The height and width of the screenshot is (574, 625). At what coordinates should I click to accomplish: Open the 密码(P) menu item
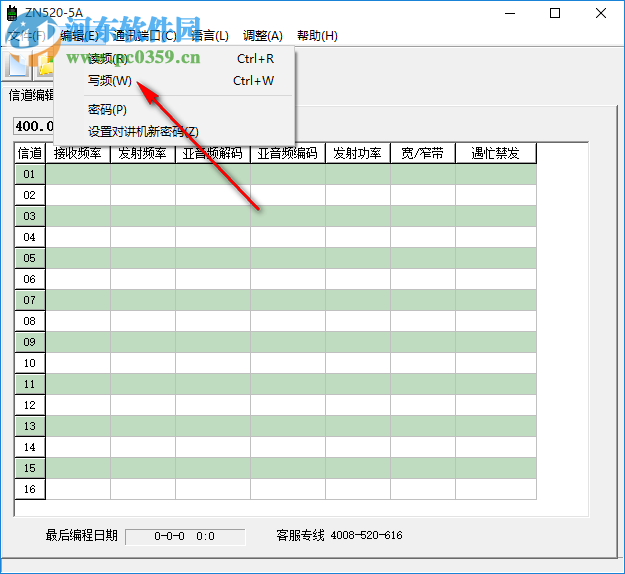click(x=174, y=109)
